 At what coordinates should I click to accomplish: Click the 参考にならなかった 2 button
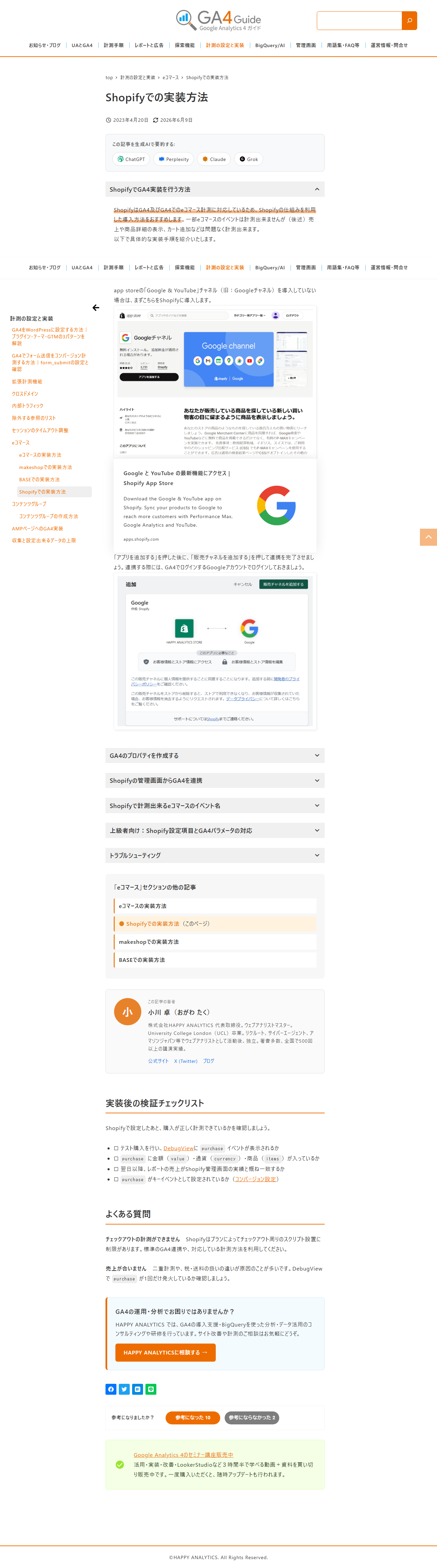click(252, 1418)
